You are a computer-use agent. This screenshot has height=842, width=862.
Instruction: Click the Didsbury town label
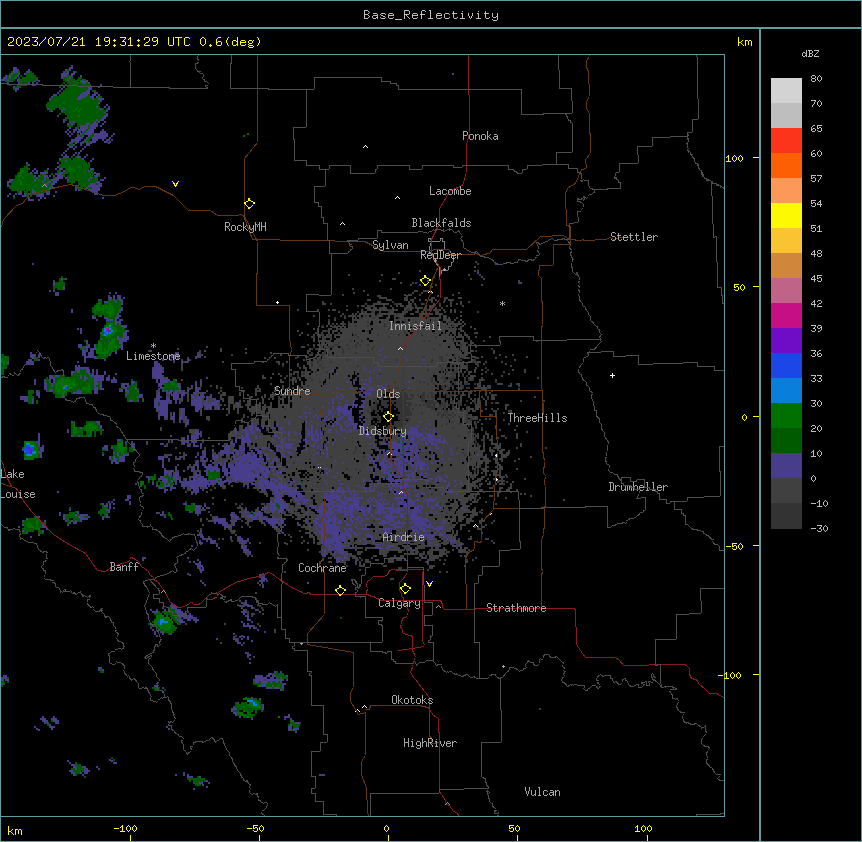coord(382,431)
